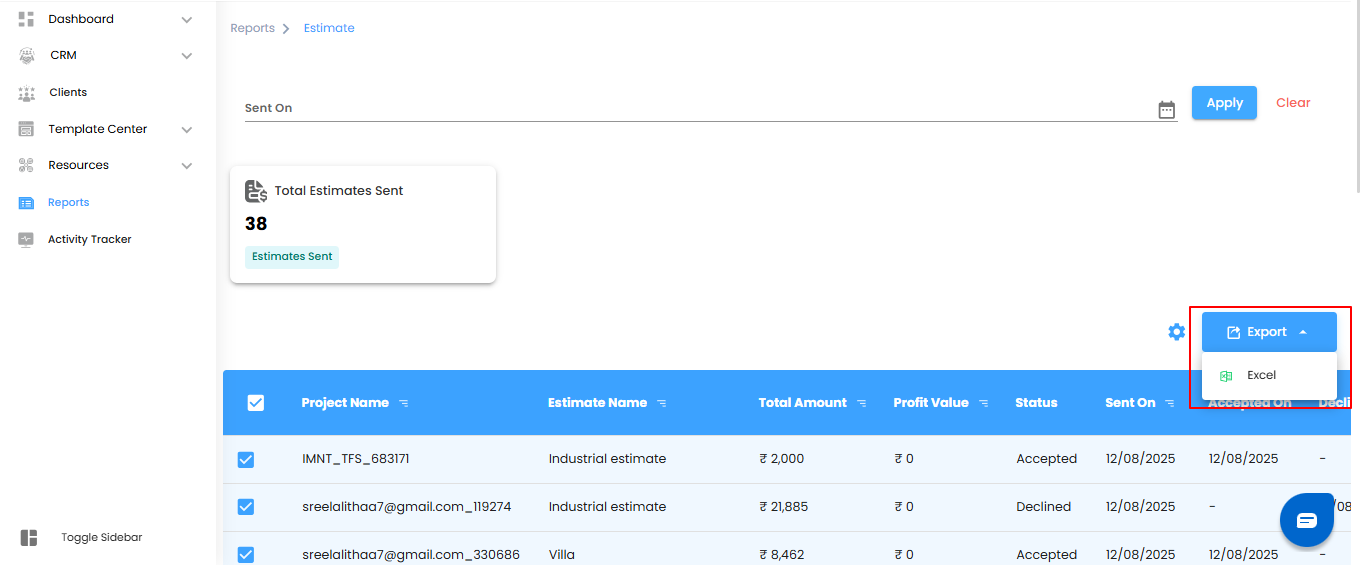
Task: Click the Clear link
Action: (1293, 103)
